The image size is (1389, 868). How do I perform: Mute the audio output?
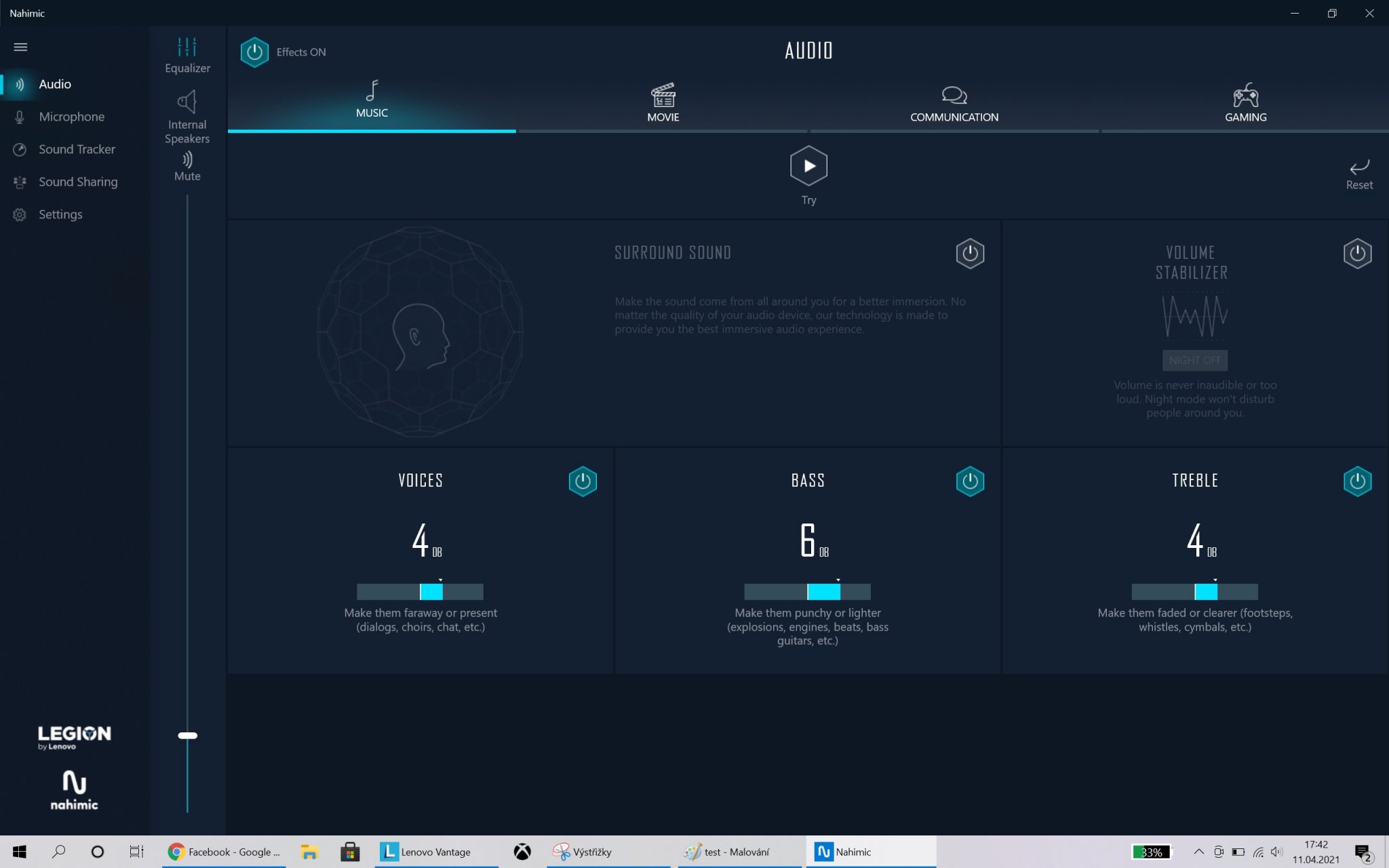(187, 165)
